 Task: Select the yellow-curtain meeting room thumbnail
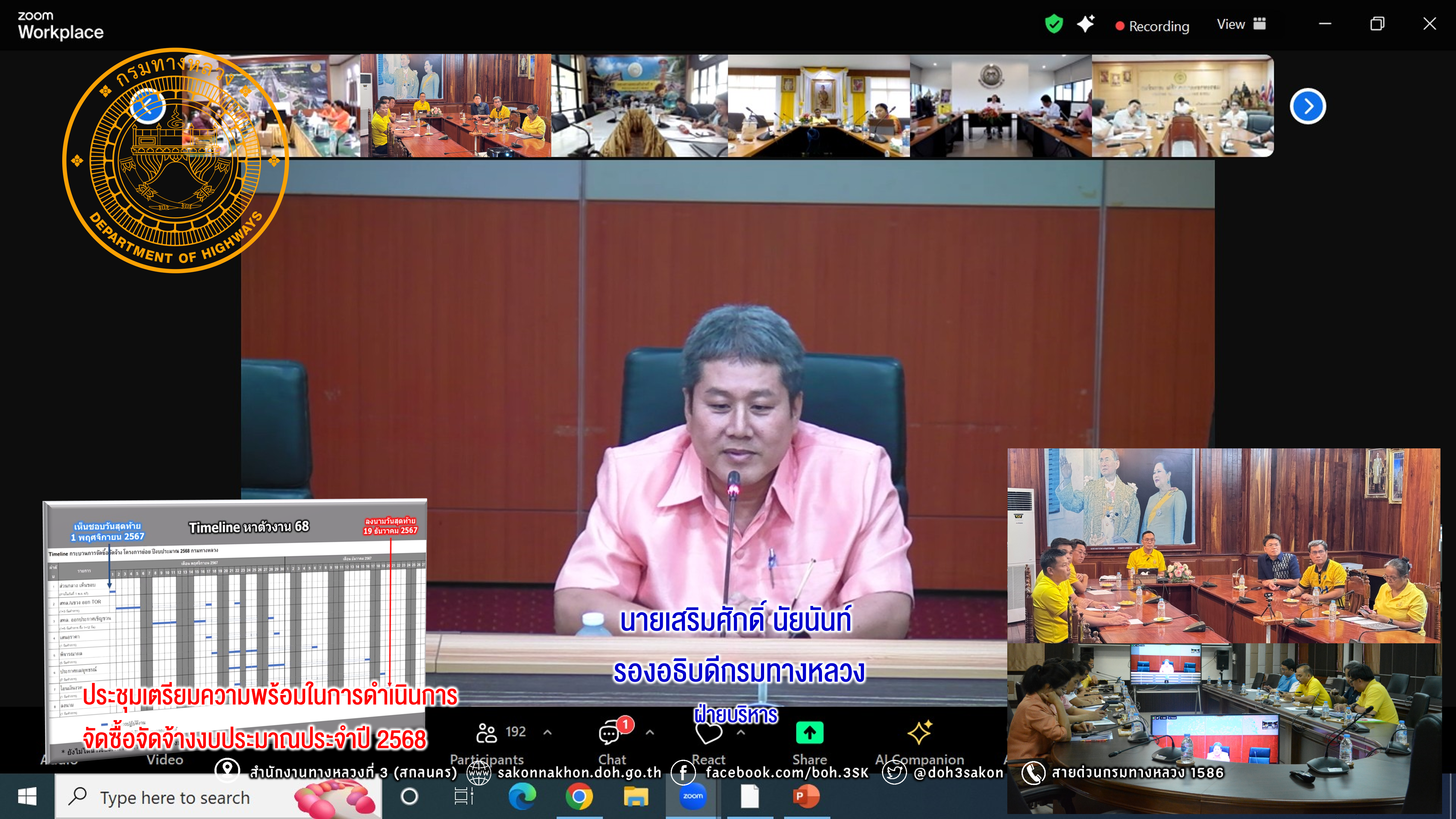pyautogui.click(x=818, y=106)
